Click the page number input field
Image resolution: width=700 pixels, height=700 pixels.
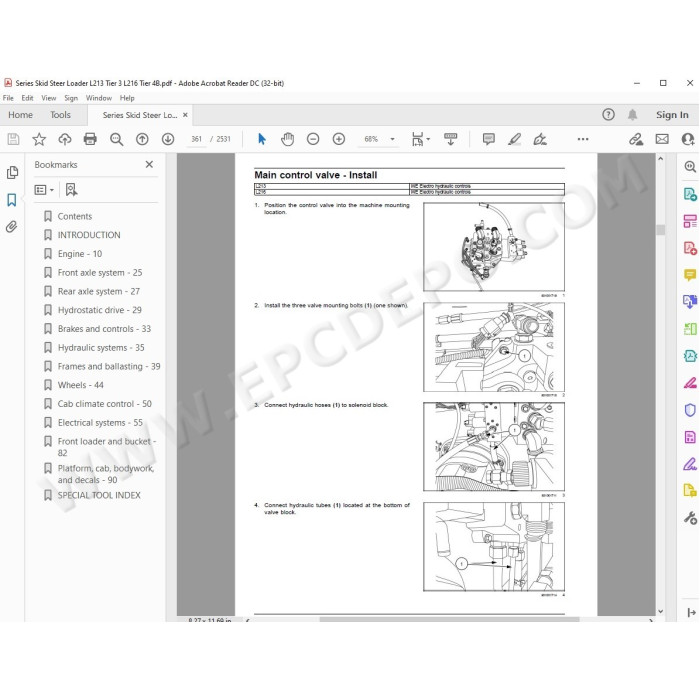[x=196, y=139]
